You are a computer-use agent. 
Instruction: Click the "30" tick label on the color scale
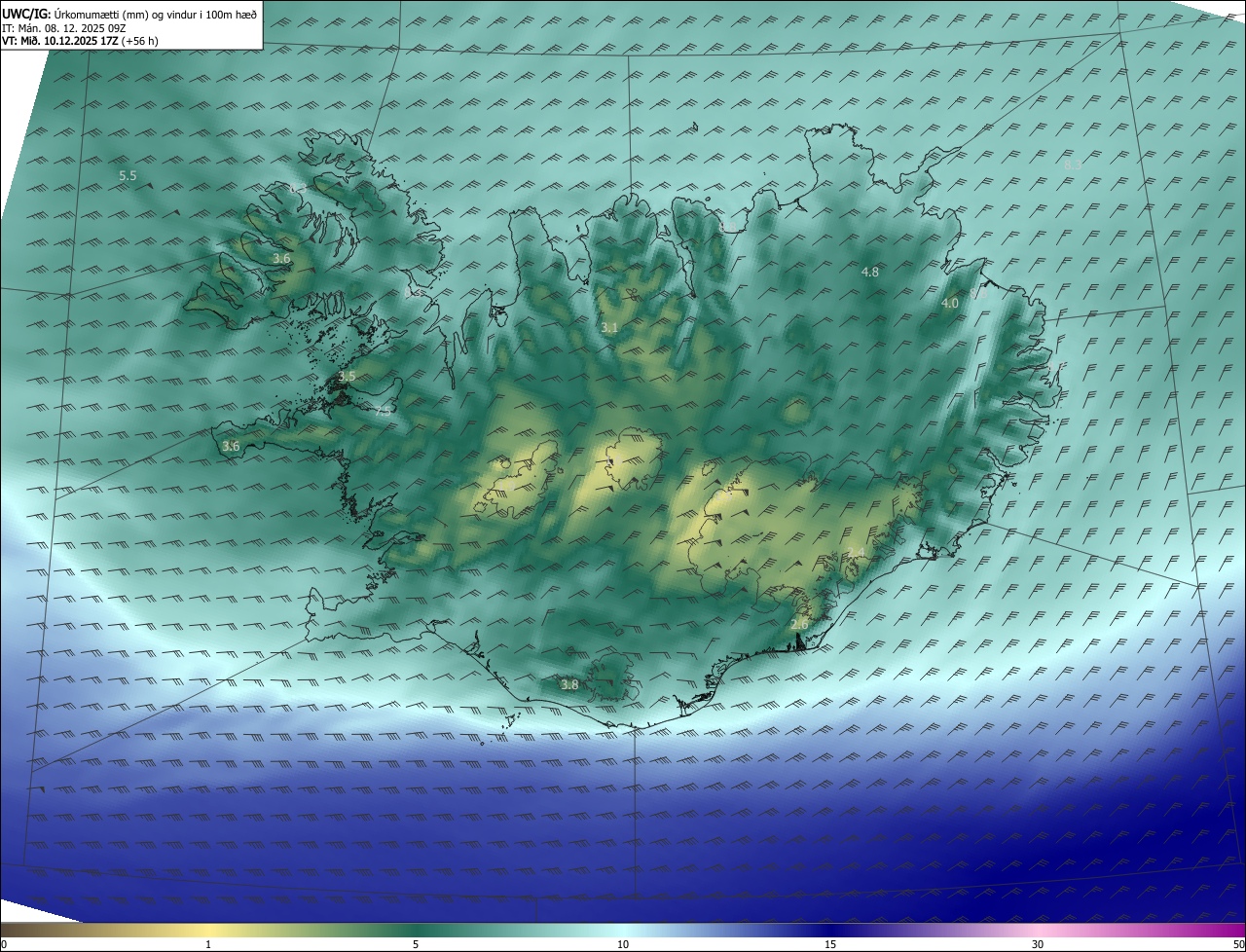coord(1038,944)
